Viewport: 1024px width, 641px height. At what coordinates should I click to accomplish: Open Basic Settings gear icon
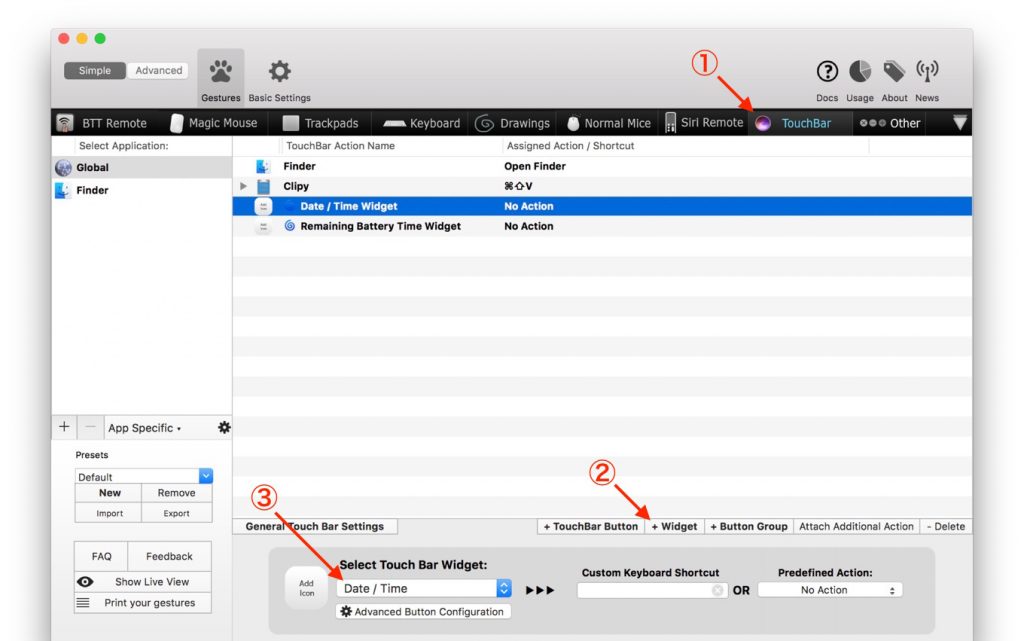pos(280,72)
